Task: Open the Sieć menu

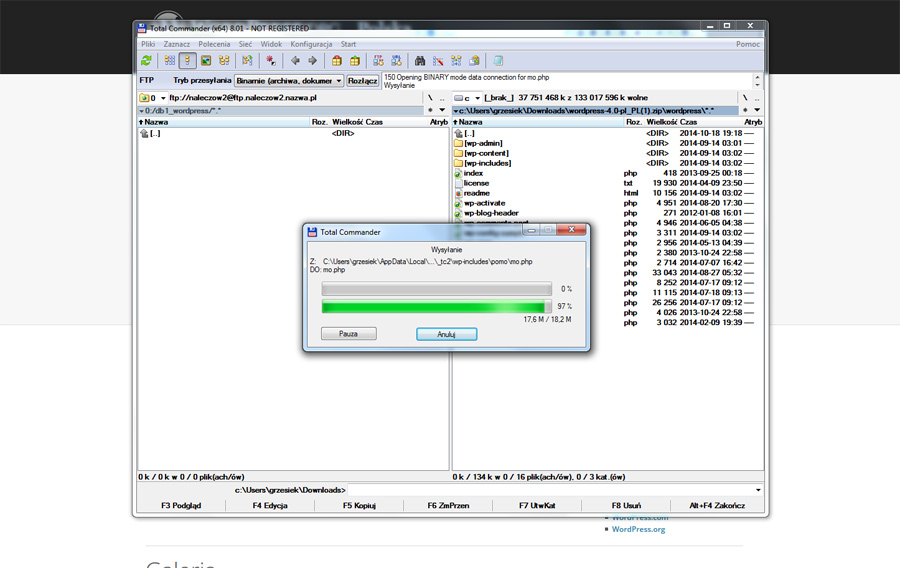Action: (245, 44)
